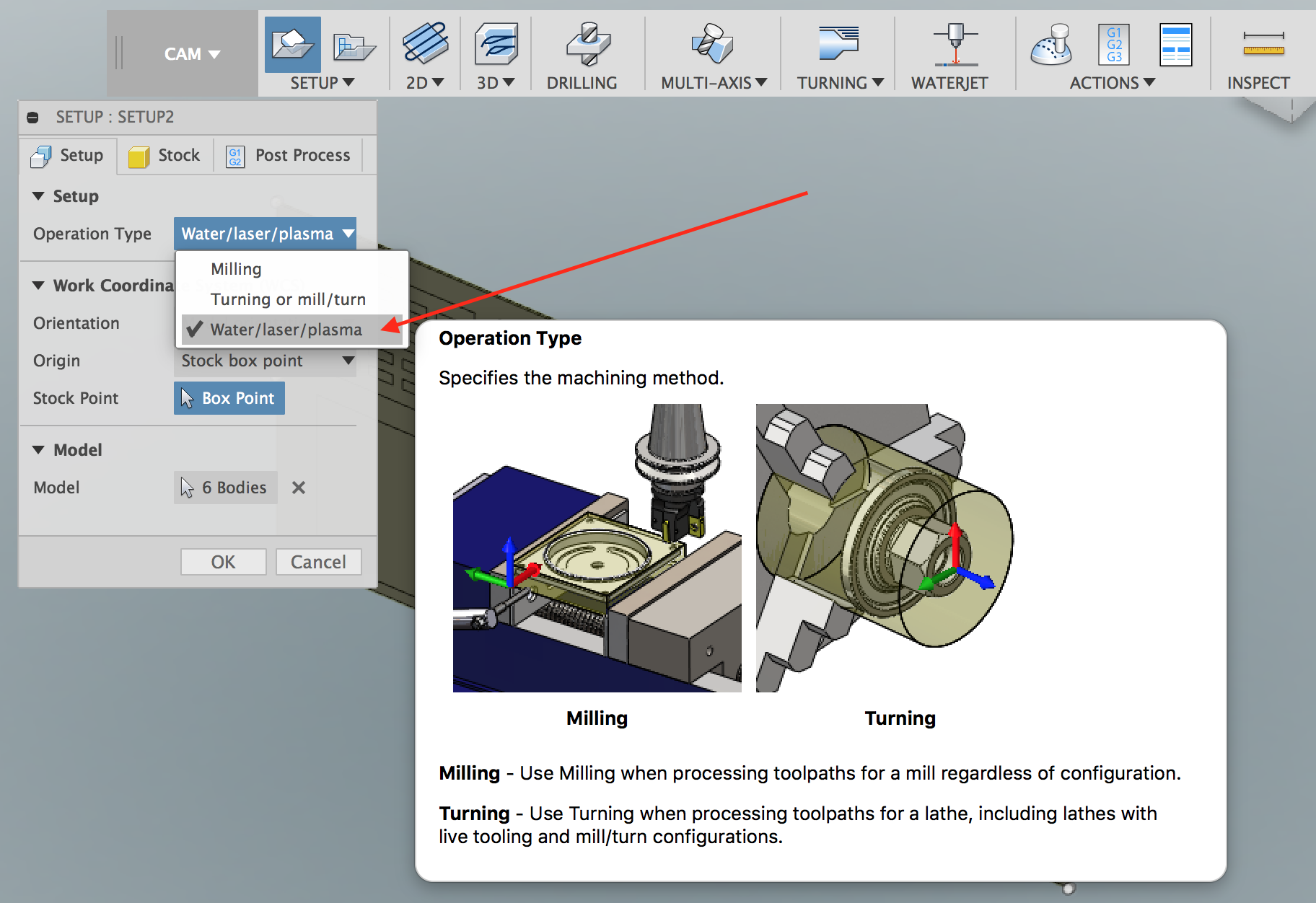The width and height of the screenshot is (1316, 903).
Task: Switch to the Setup tab
Action: (68, 156)
